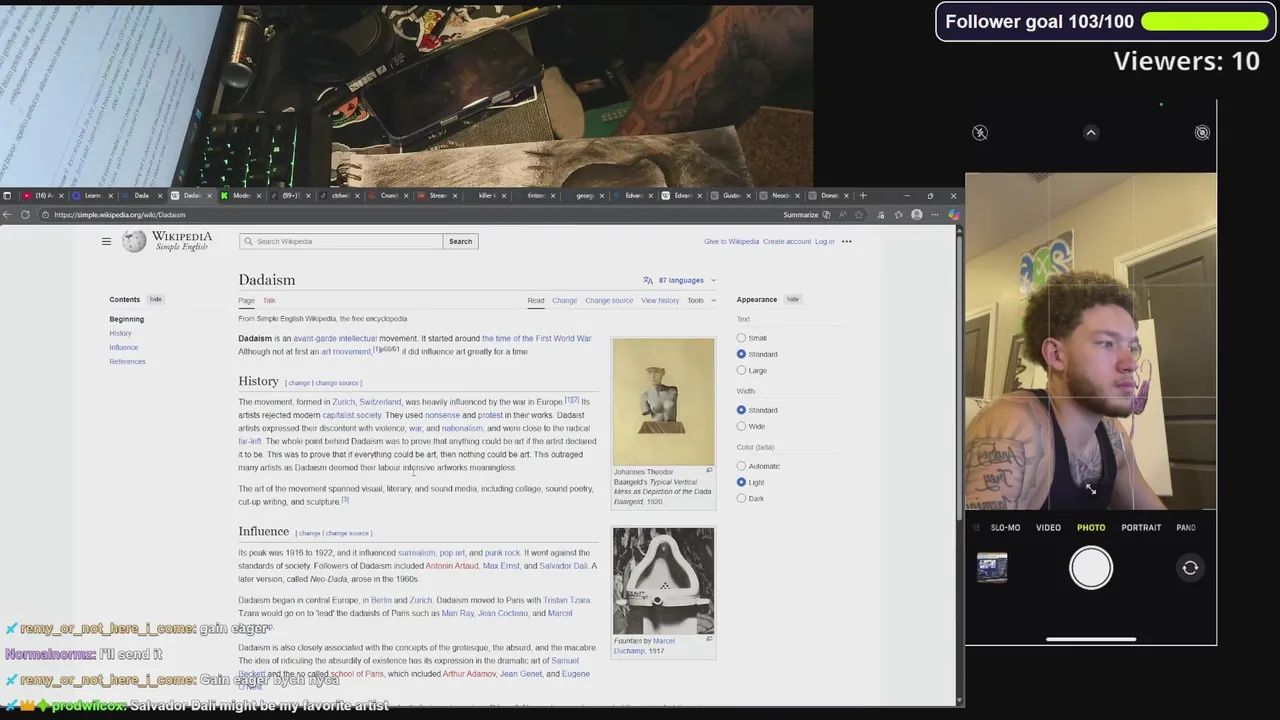The width and height of the screenshot is (1280, 720).
Task: Select VIDEO camera mode
Action: [1048, 527]
